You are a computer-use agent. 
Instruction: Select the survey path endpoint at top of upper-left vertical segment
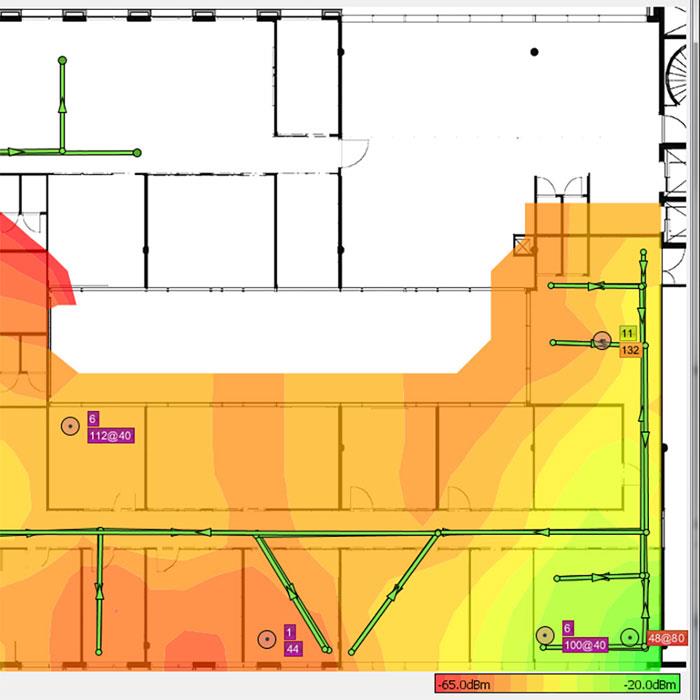point(62,60)
